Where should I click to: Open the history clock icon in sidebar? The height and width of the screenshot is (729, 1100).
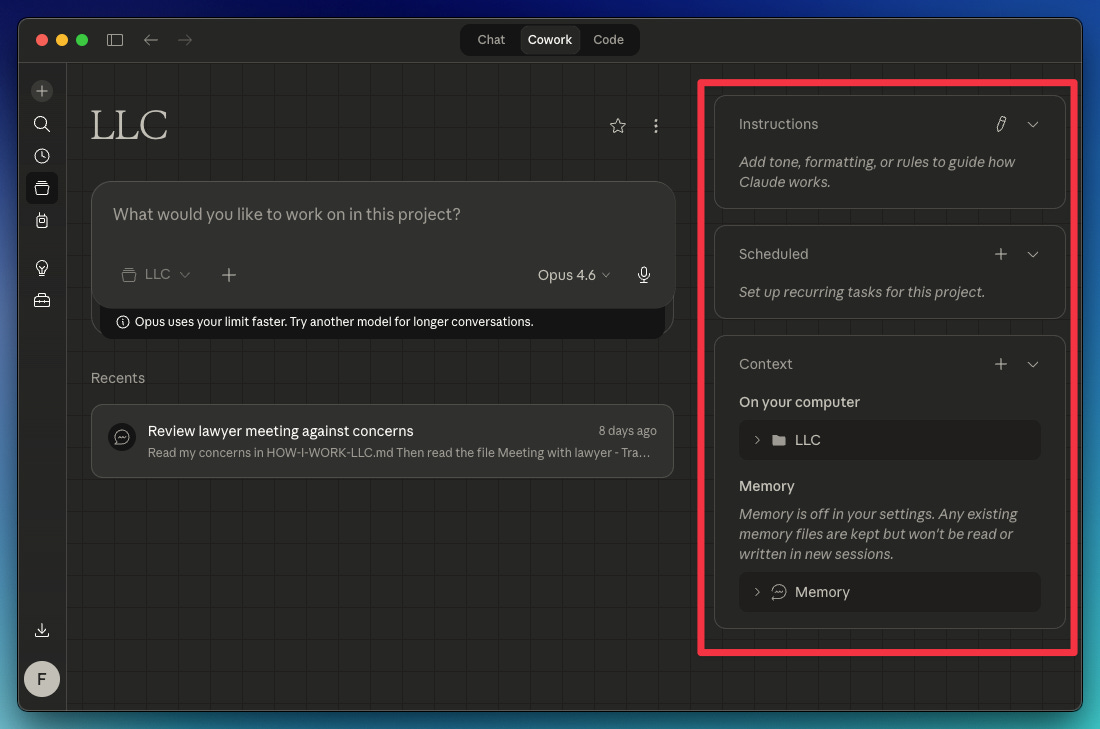click(x=42, y=156)
